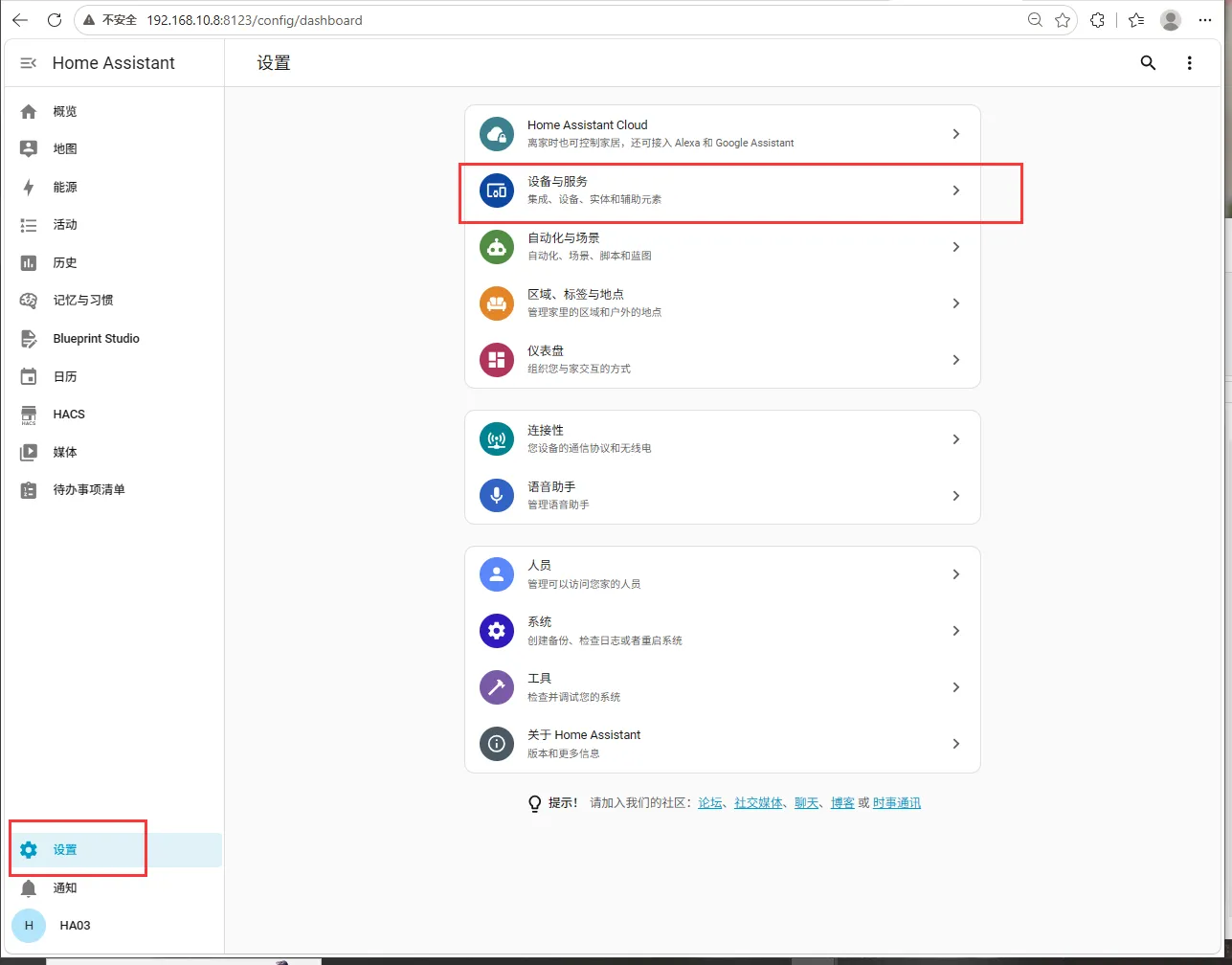Expand 工具 row chevron arrow

pos(955,687)
